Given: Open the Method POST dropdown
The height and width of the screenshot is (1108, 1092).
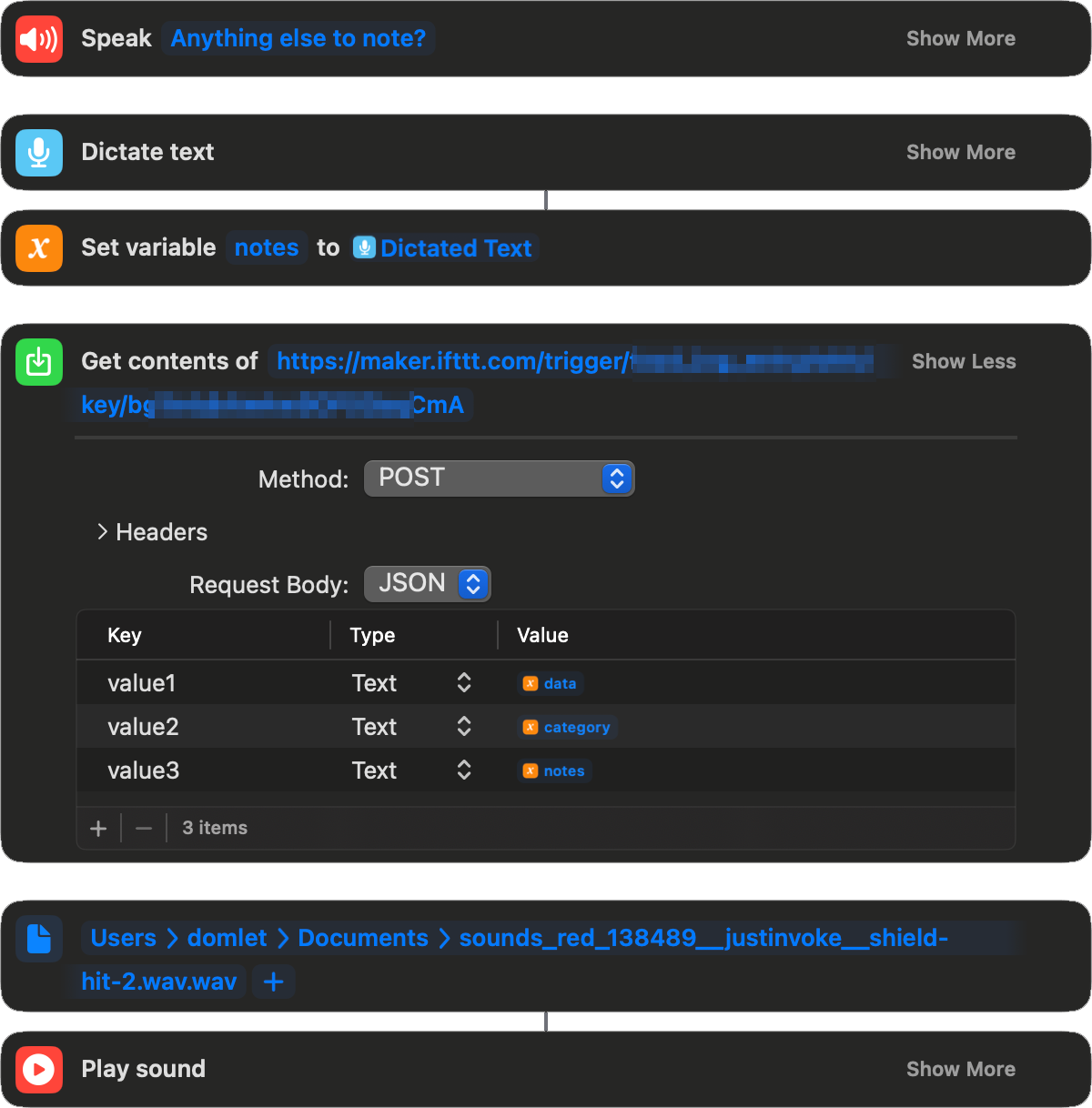Looking at the screenshot, I should (499, 478).
